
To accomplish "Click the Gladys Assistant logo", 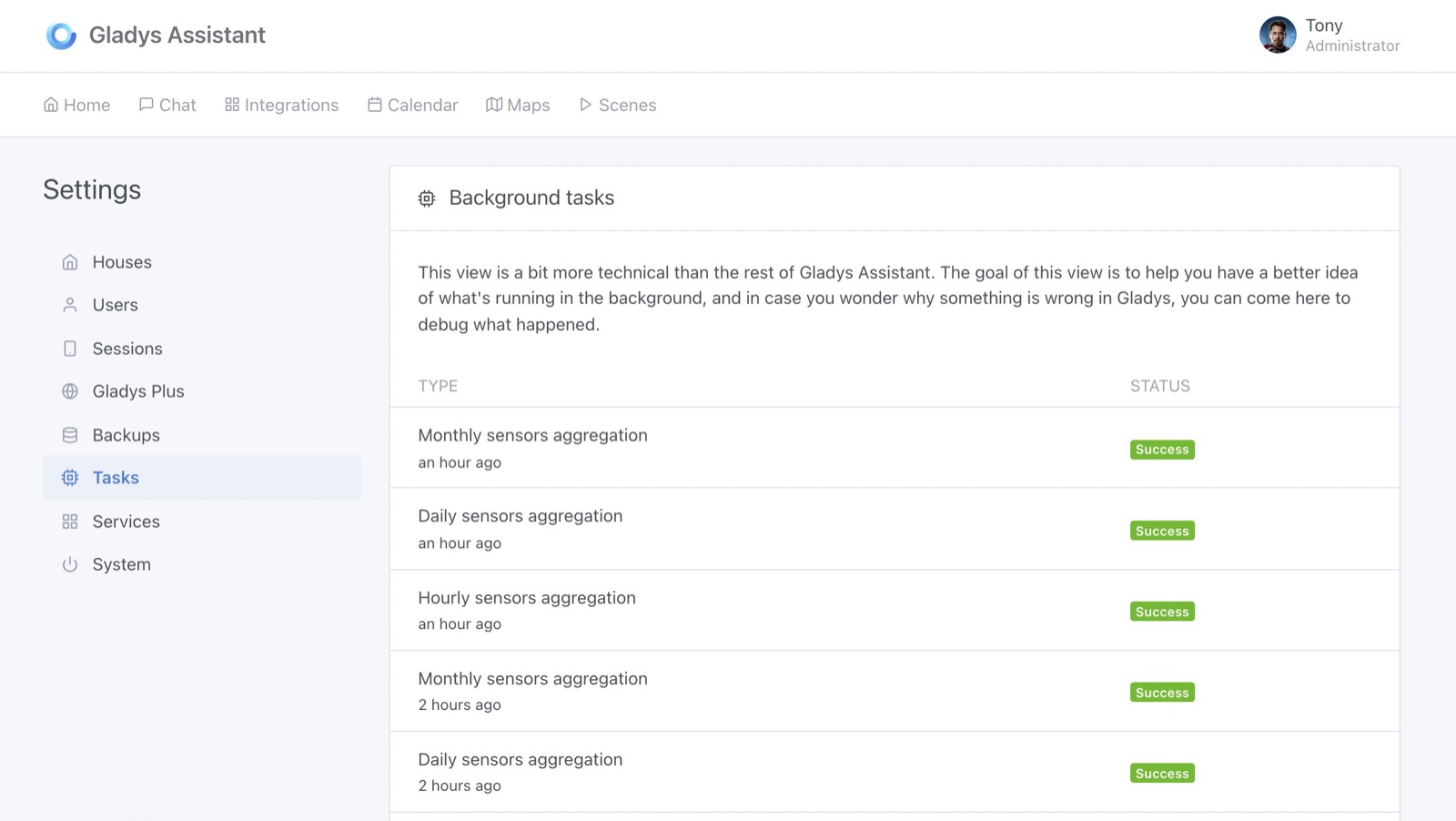I will click(x=61, y=35).
